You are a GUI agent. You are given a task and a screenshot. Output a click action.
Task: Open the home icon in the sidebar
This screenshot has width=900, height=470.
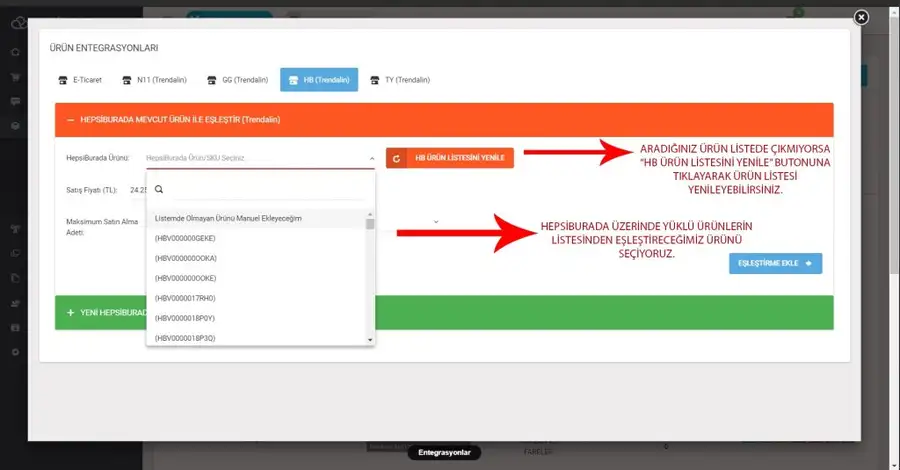tap(15, 52)
